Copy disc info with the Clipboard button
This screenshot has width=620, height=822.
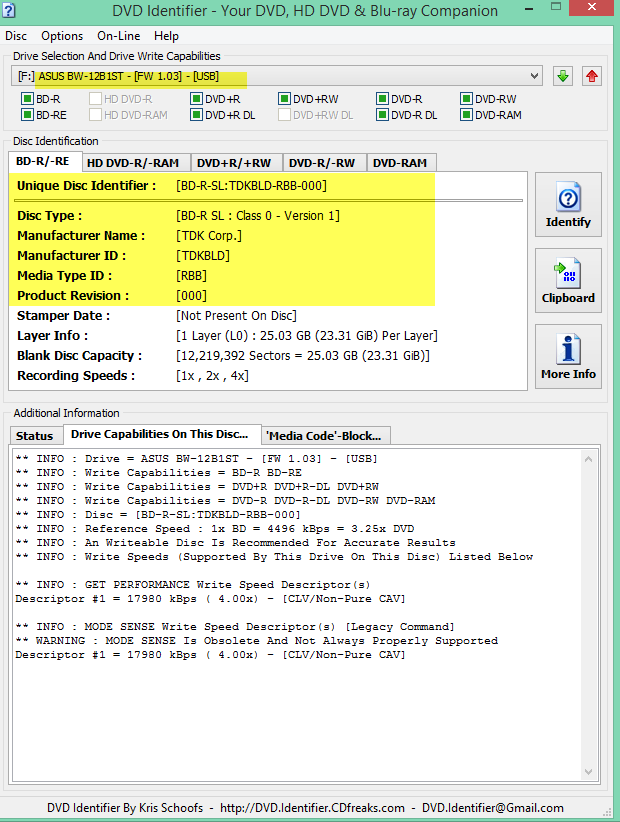[x=568, y=280]
